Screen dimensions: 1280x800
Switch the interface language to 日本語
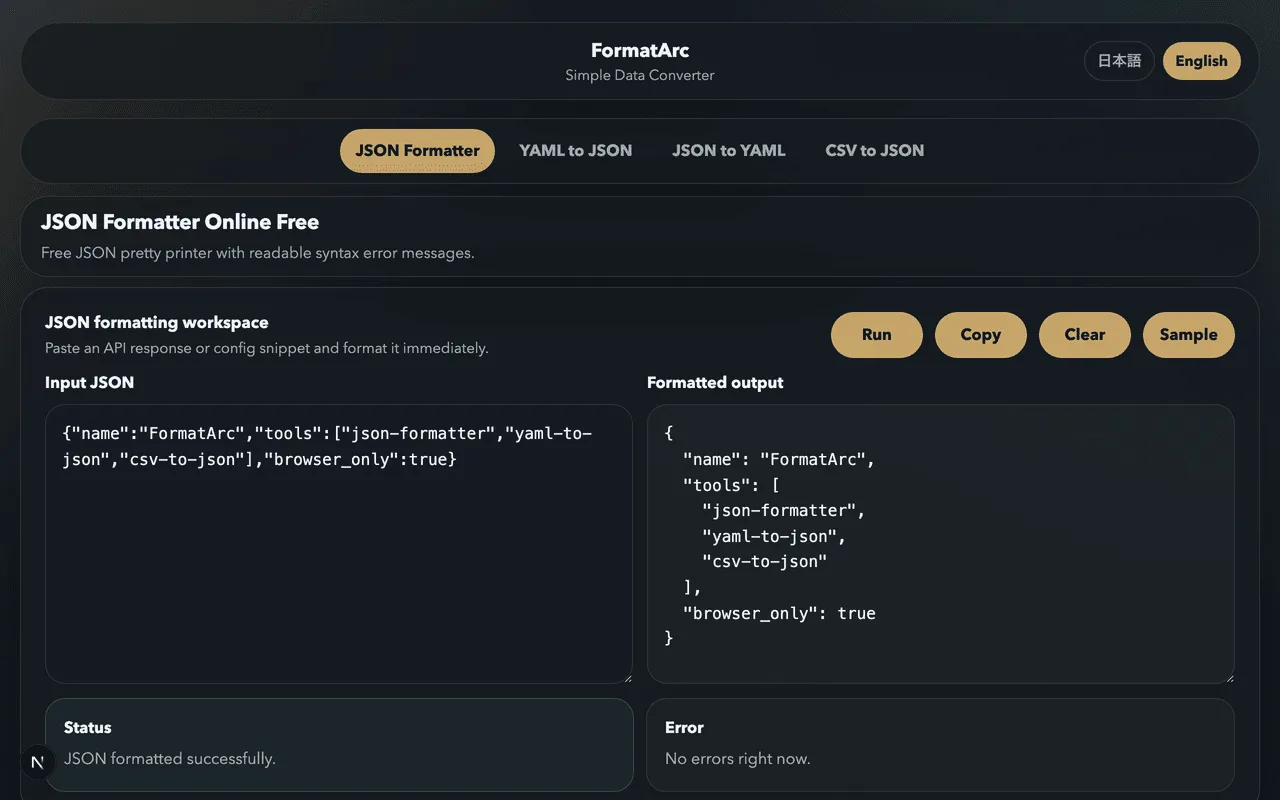pyautogui.click(x=1118, y=61)
